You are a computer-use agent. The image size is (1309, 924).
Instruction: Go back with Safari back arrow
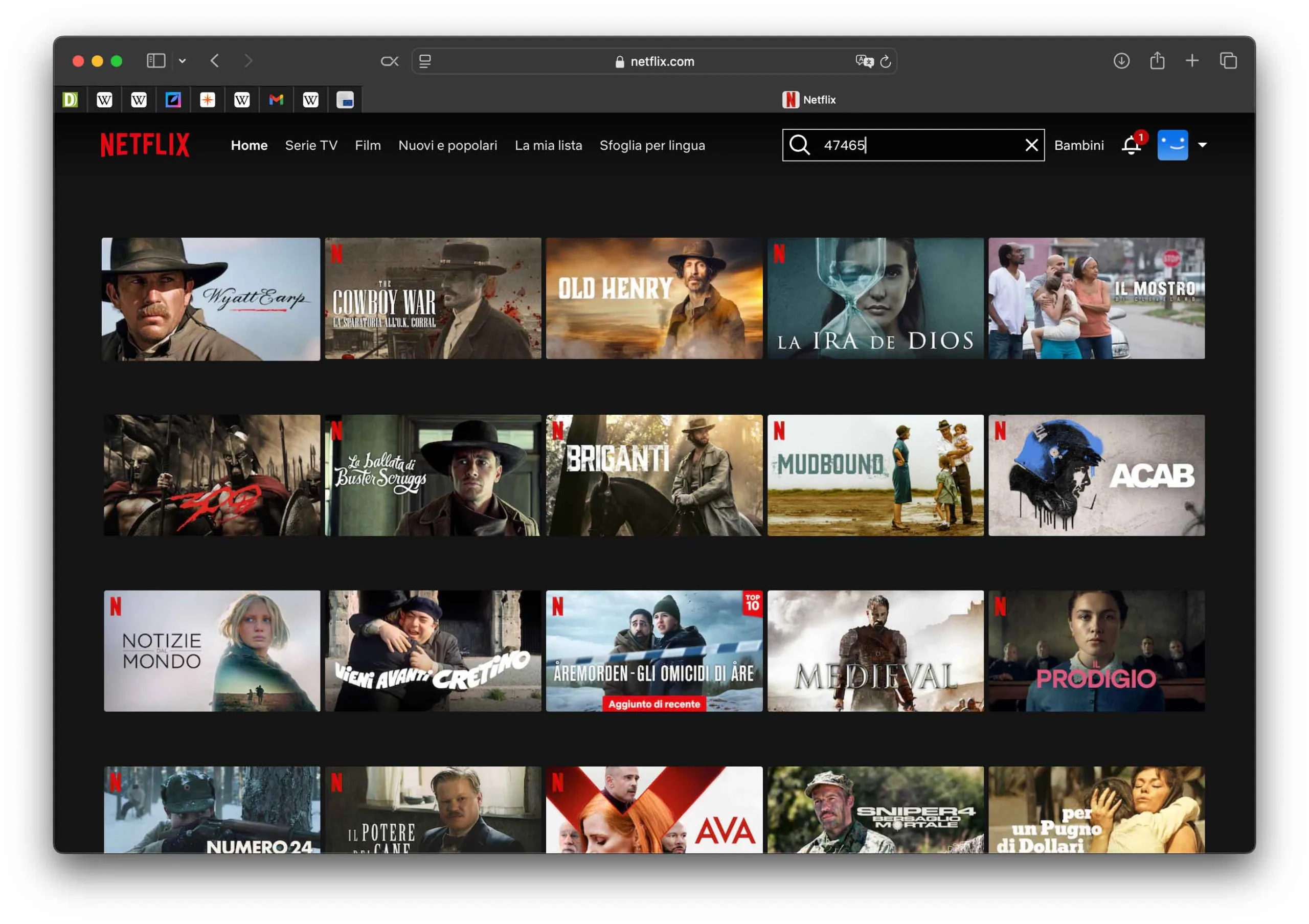[x=215, y=60]
